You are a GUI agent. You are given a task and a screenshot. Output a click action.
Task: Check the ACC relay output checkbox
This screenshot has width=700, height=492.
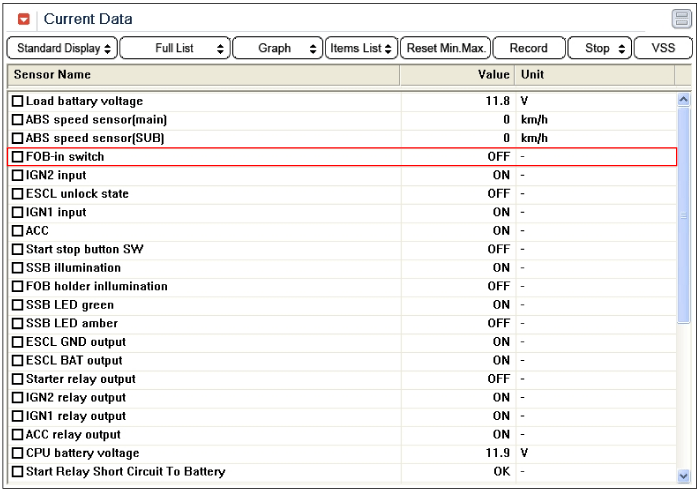(x=17, y=434)
